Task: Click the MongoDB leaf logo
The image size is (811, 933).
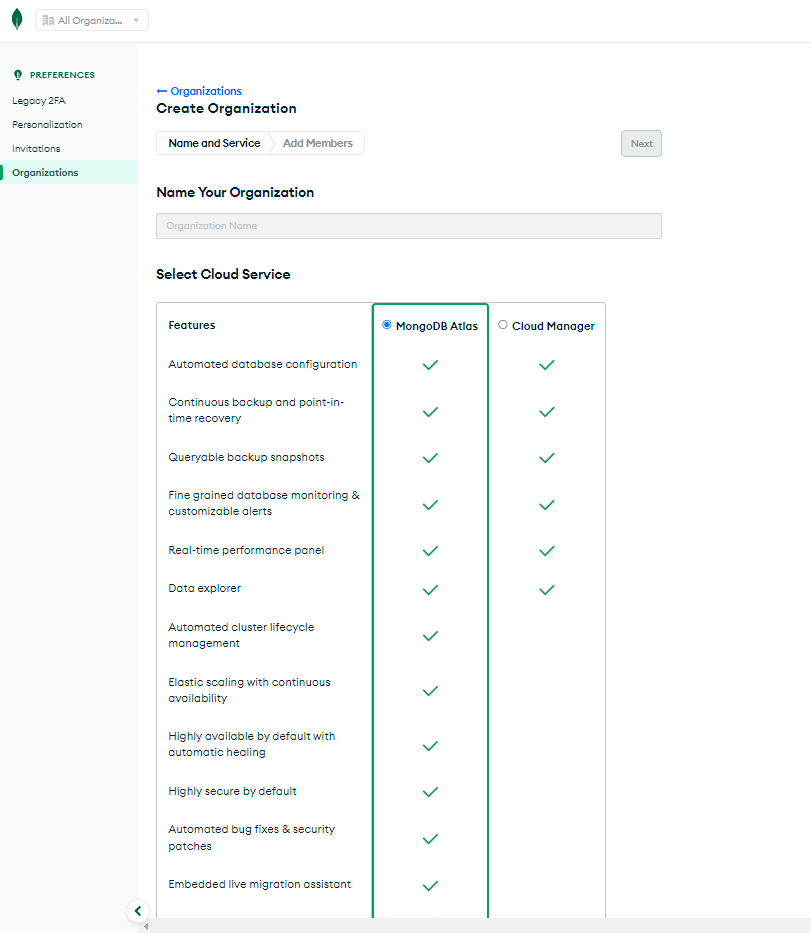Action: (16, 20)
